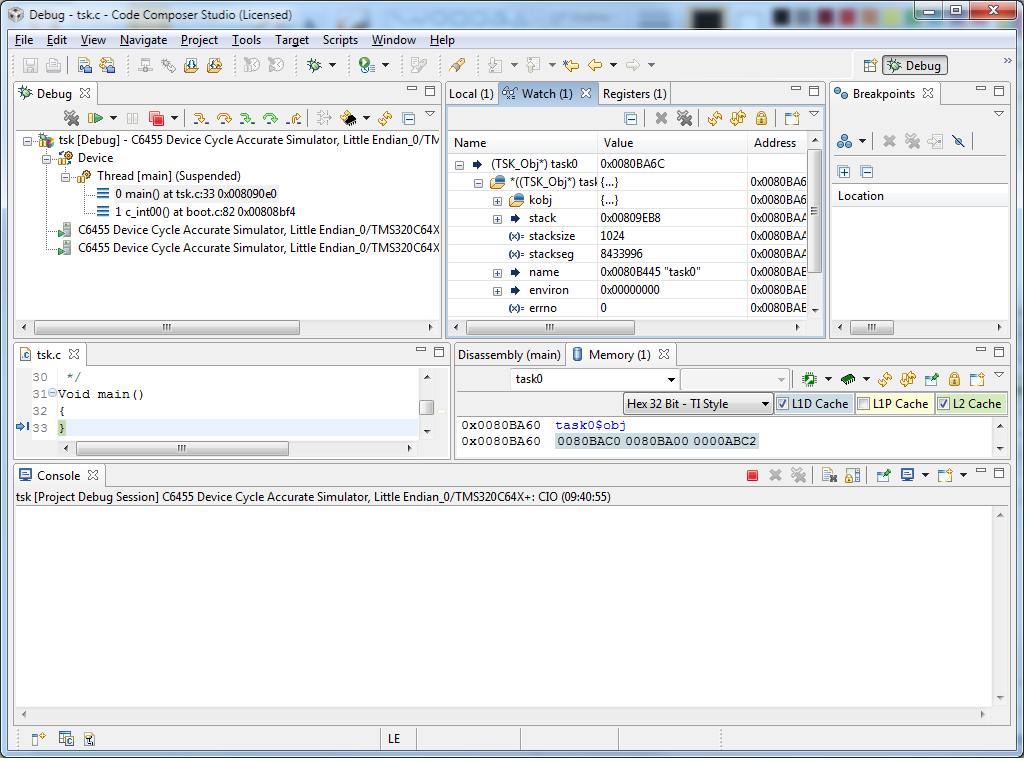This screenshot has height=762, width=1026.
Task: Click the plus expand-all icon in Breakpoints
Action: [844, 172]
